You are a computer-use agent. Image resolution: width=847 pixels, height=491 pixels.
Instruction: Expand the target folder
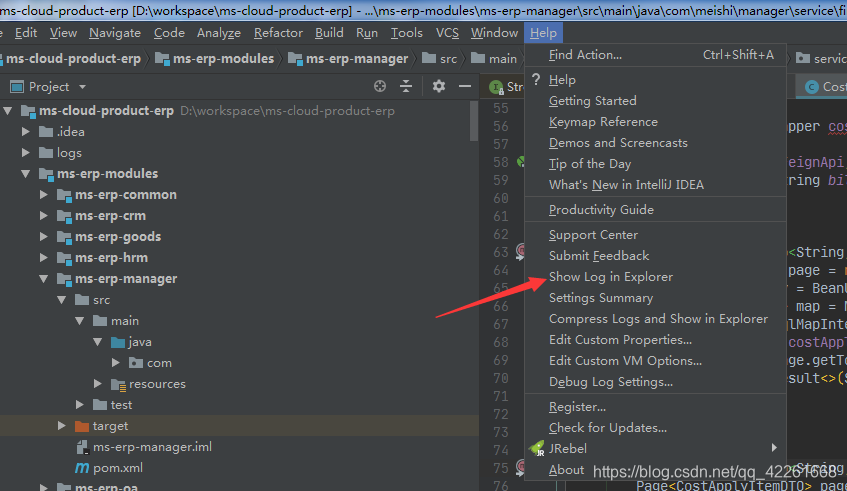(61, 426)
